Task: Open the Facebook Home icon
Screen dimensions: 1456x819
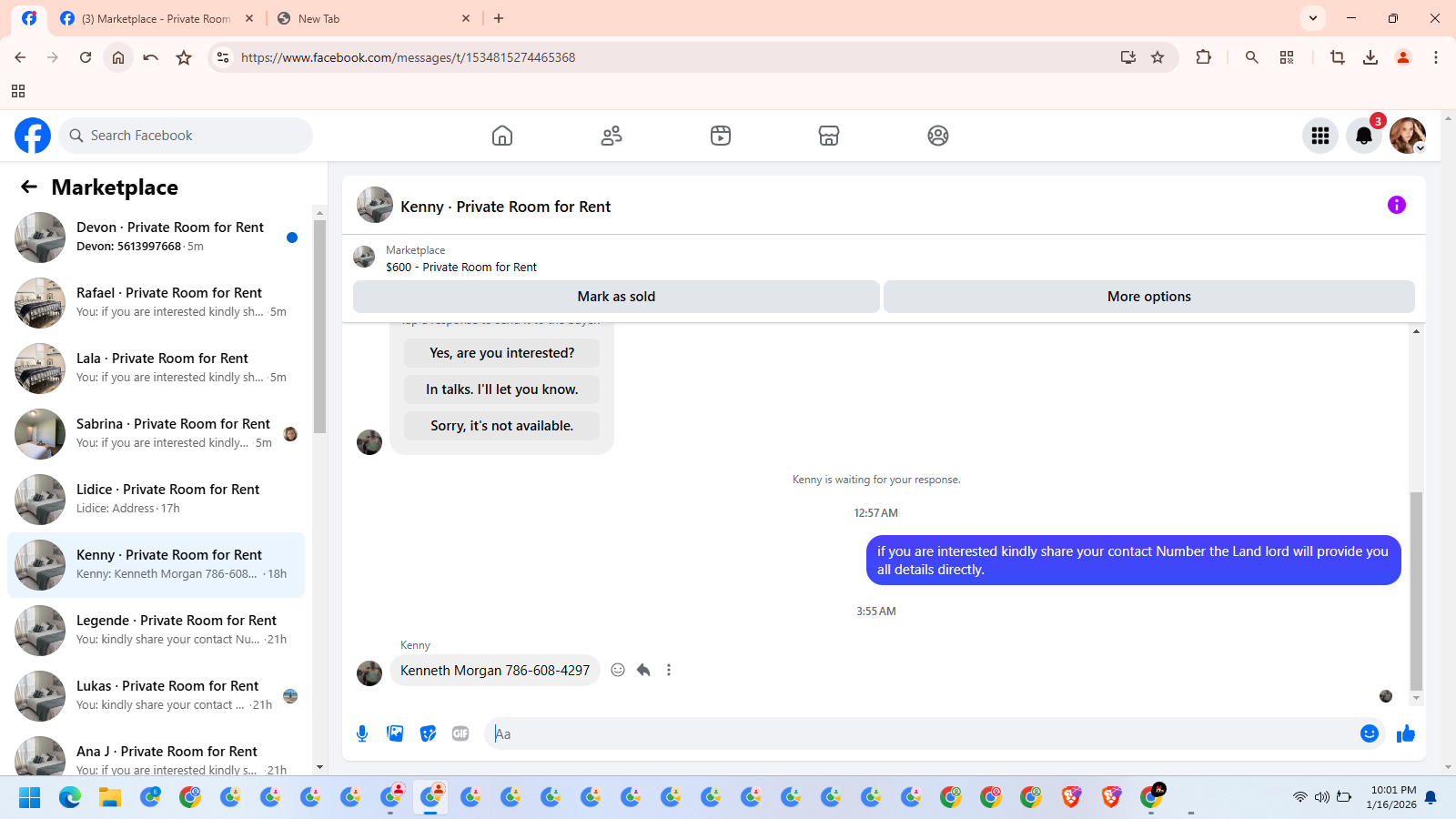Action: (502, 136)
